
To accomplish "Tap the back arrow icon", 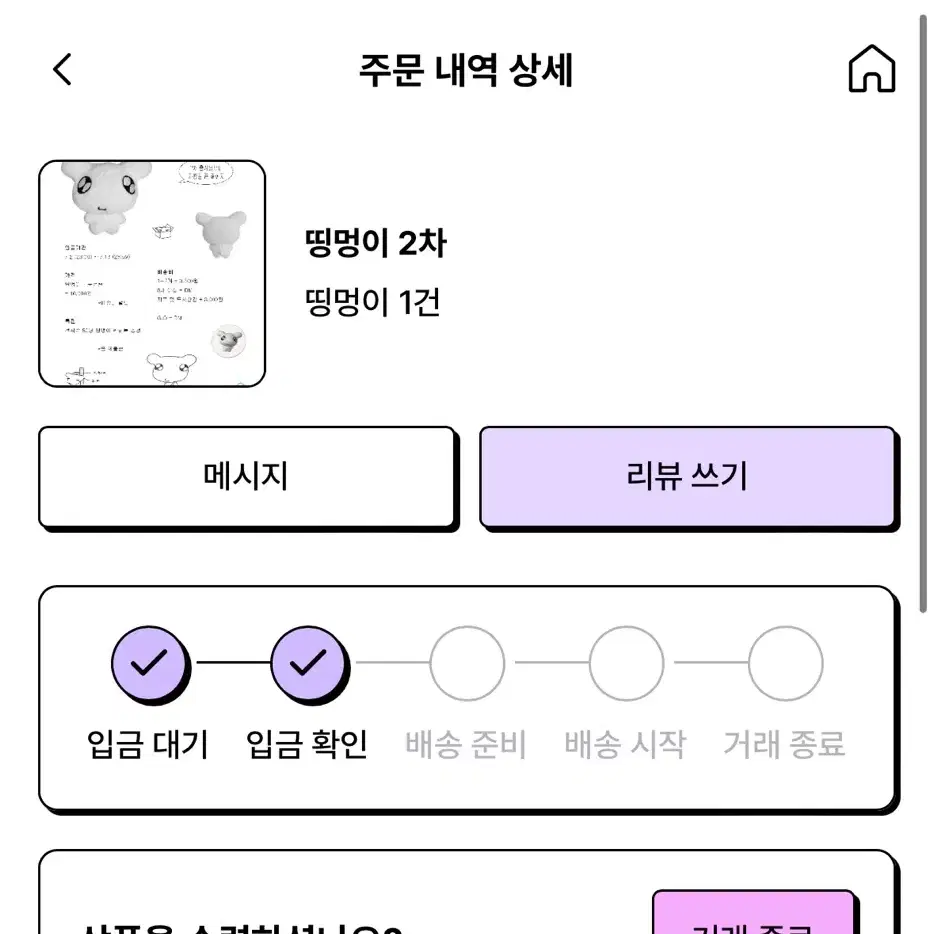I will (63, 69).
